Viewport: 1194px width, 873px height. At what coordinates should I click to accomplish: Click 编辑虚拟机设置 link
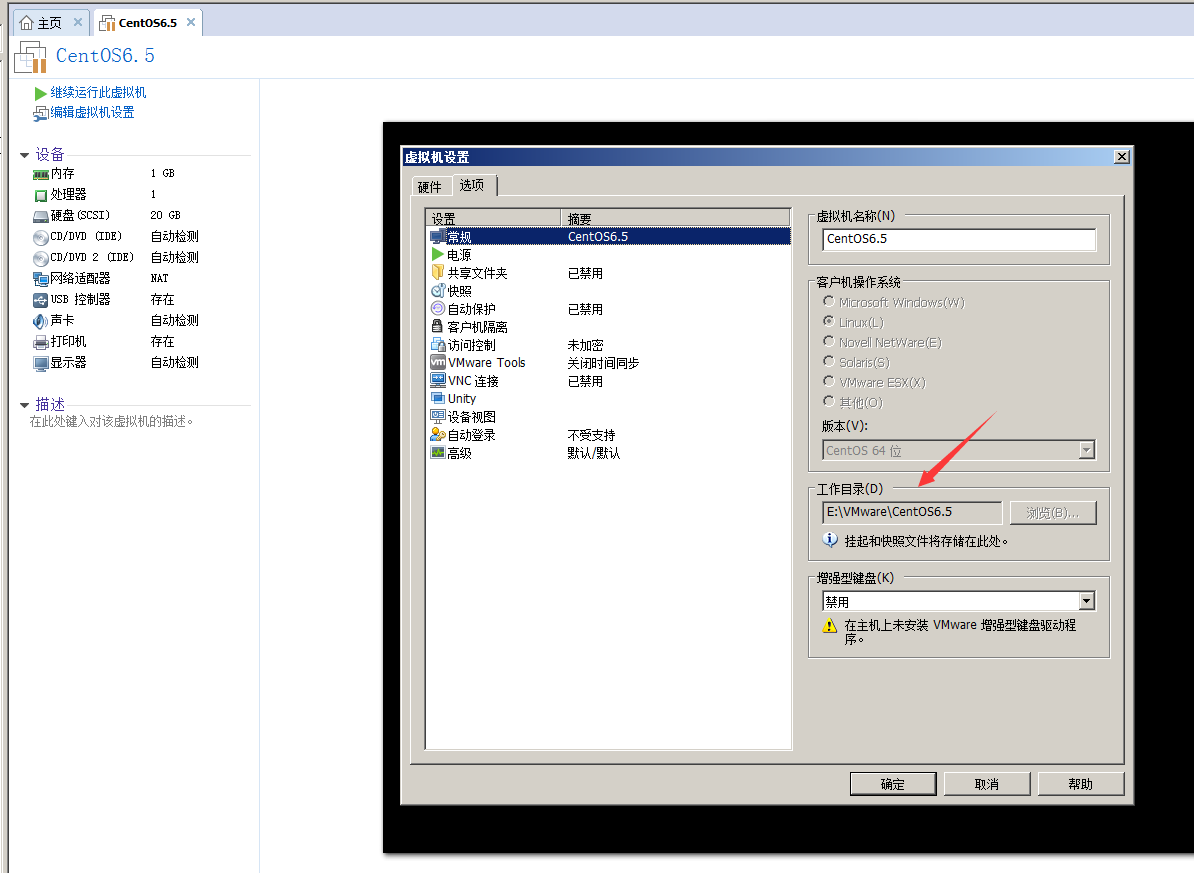tap(92, 113)
